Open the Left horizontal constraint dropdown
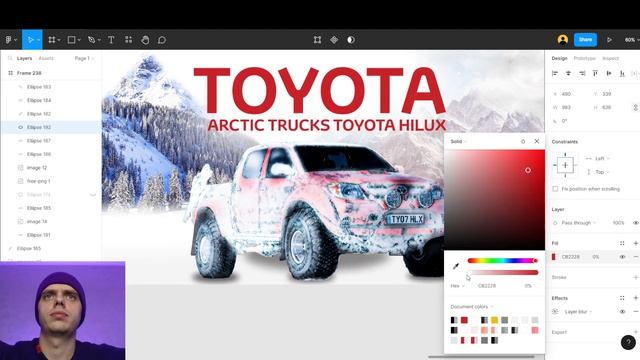The image size is (640, 360). [601, 158]
